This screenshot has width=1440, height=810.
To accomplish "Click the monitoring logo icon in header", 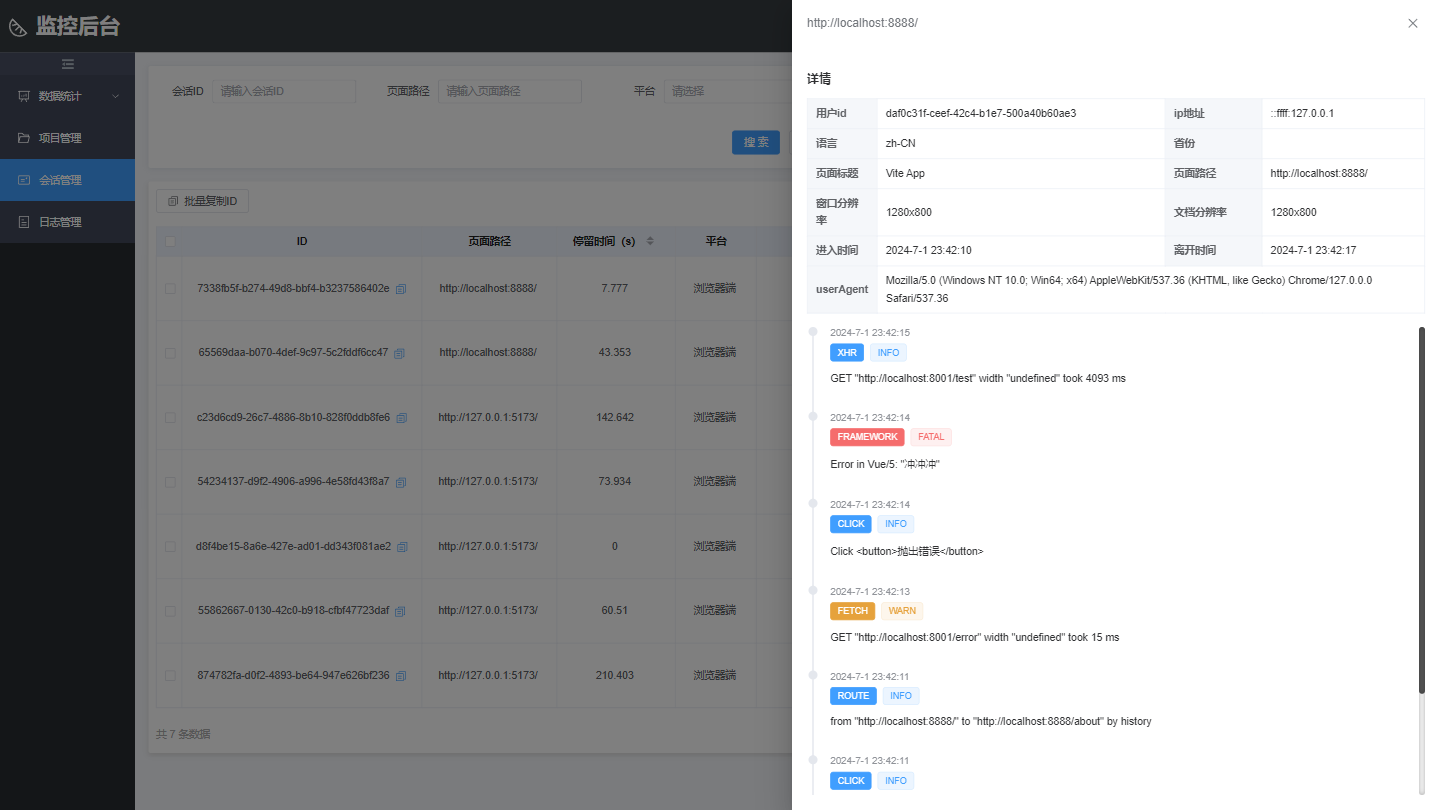I will point(18,27).
